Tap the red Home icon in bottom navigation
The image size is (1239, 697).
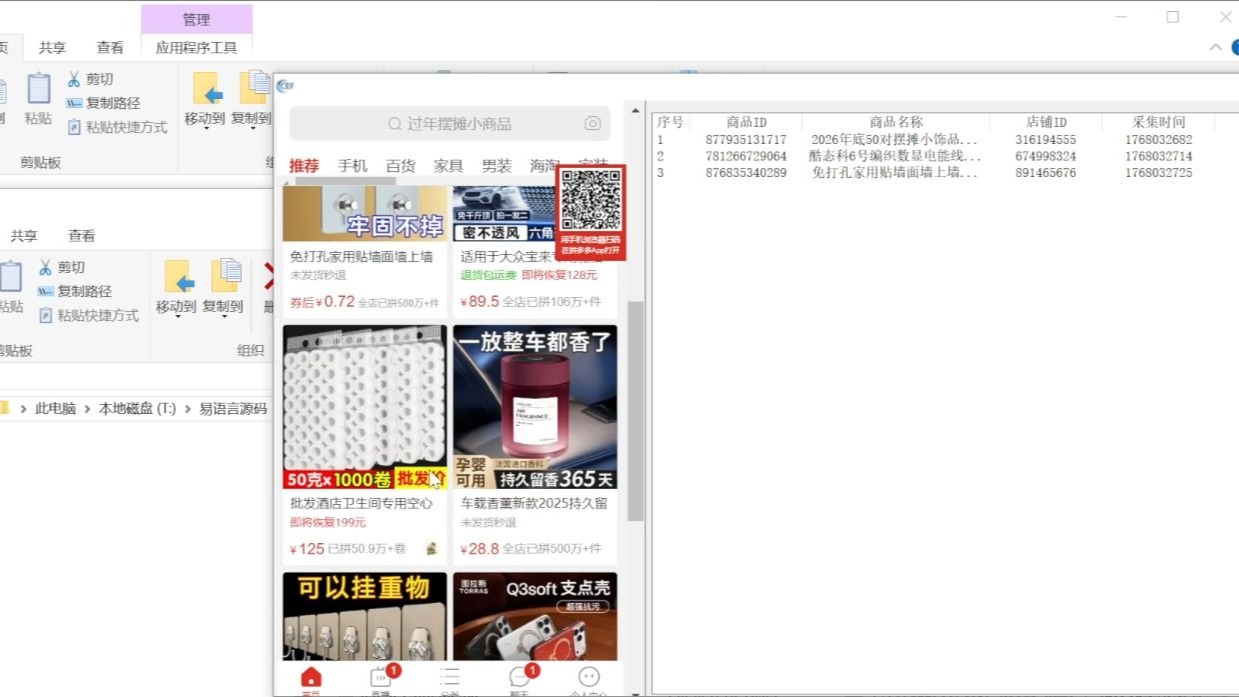pos(311,679)
